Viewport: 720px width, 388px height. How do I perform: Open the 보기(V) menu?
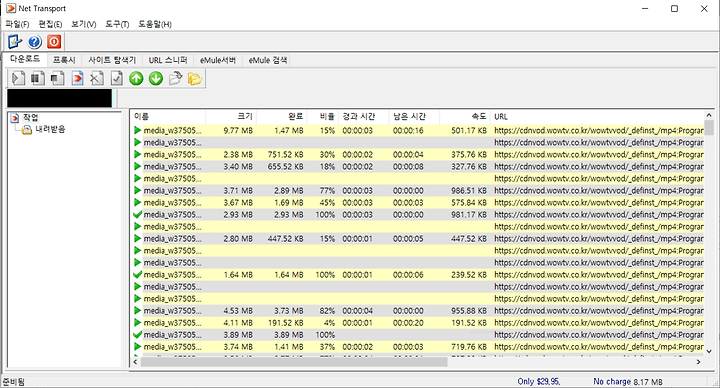(84, 24)
